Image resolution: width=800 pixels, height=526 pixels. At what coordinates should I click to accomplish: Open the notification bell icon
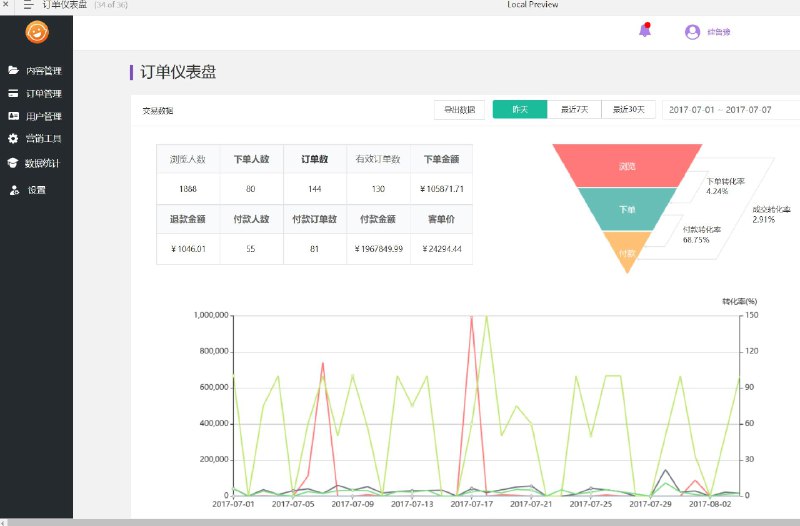pos(645,30)
